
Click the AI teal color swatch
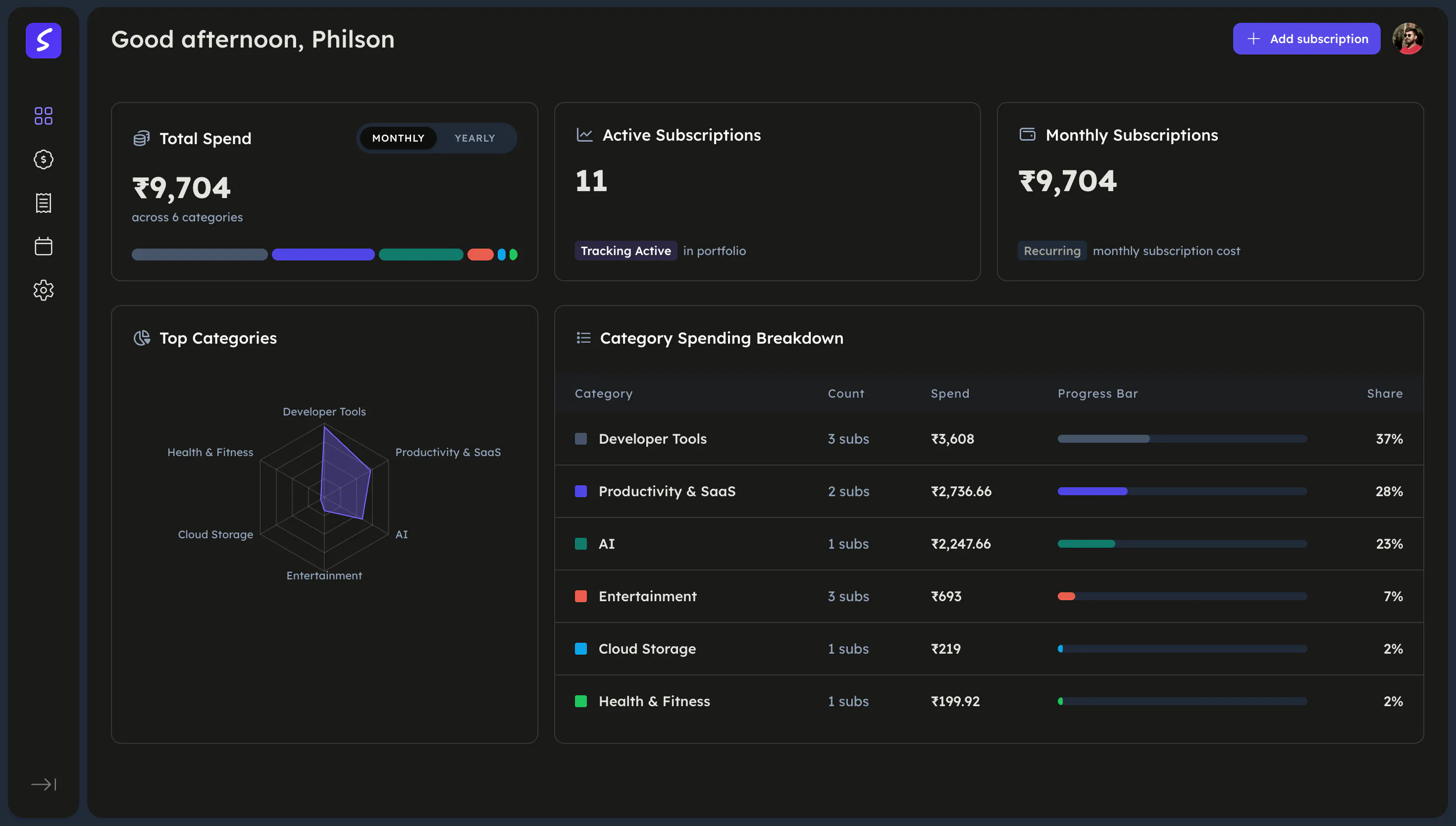click(x=581, y=543)
